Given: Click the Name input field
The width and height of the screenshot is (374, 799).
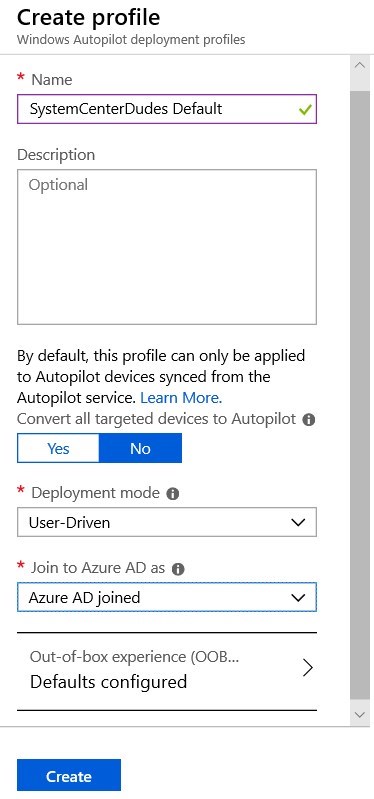Looking at the screenshot, I should coord(167,109).
